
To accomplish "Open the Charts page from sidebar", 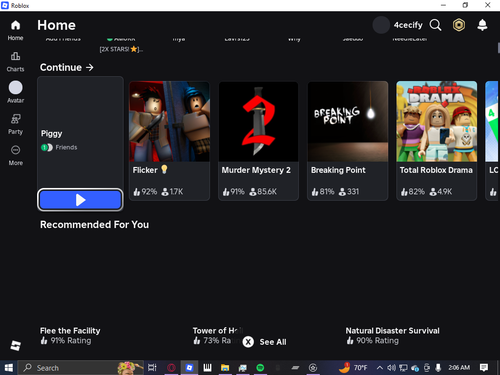I will pyautogui.click(x=15, y=62).
